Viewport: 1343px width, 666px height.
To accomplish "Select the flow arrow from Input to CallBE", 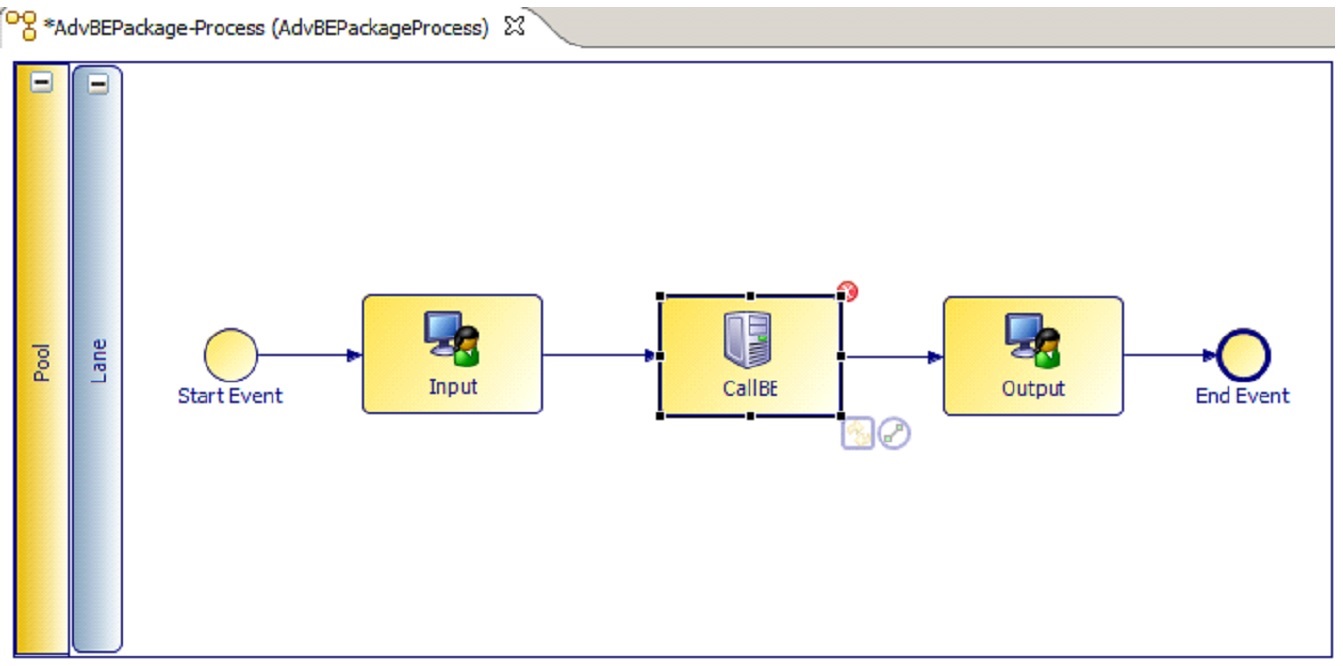I will pyautogui.click(x=601, y=355).
